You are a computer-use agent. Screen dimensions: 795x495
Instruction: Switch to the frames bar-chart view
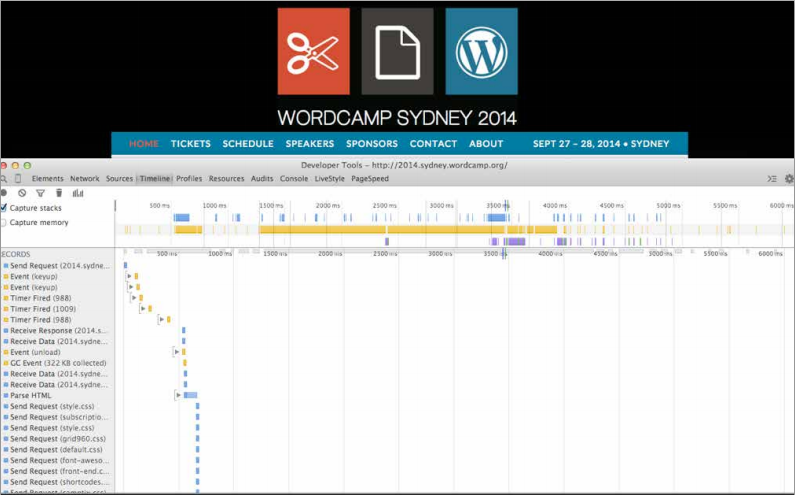[78, 193]
